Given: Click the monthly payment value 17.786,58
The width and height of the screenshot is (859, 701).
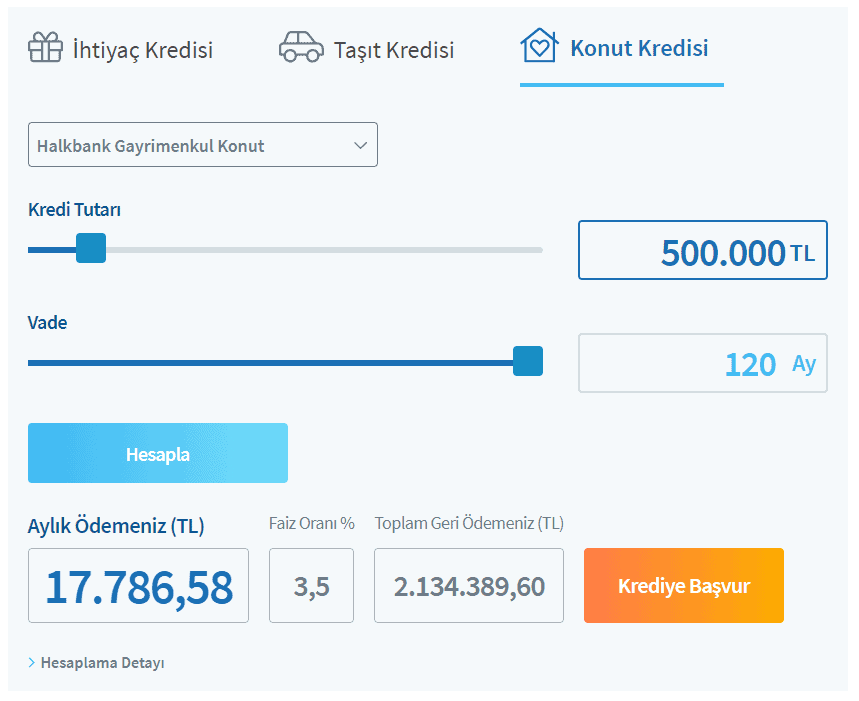Looking at the screenshot, I should [138, 585].
